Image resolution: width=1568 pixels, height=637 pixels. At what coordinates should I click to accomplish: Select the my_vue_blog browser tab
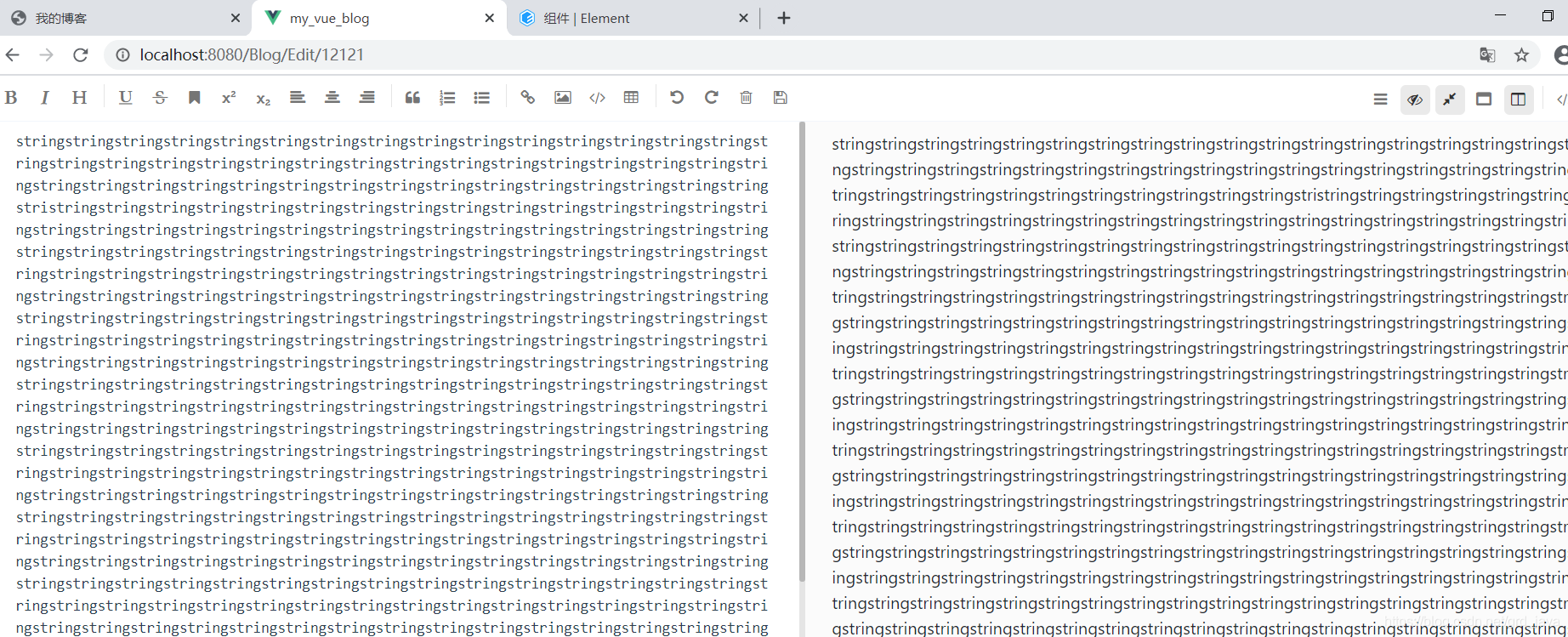click(x=380, y=18)
